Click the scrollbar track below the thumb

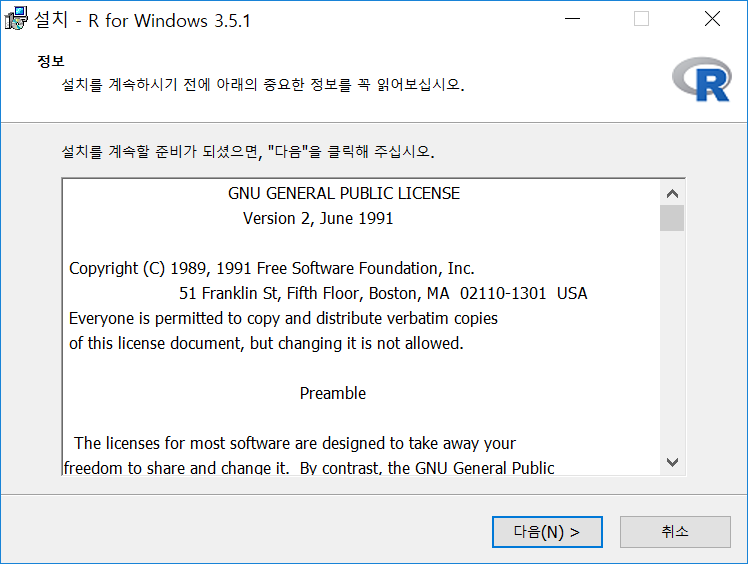(x=672, y=341)
